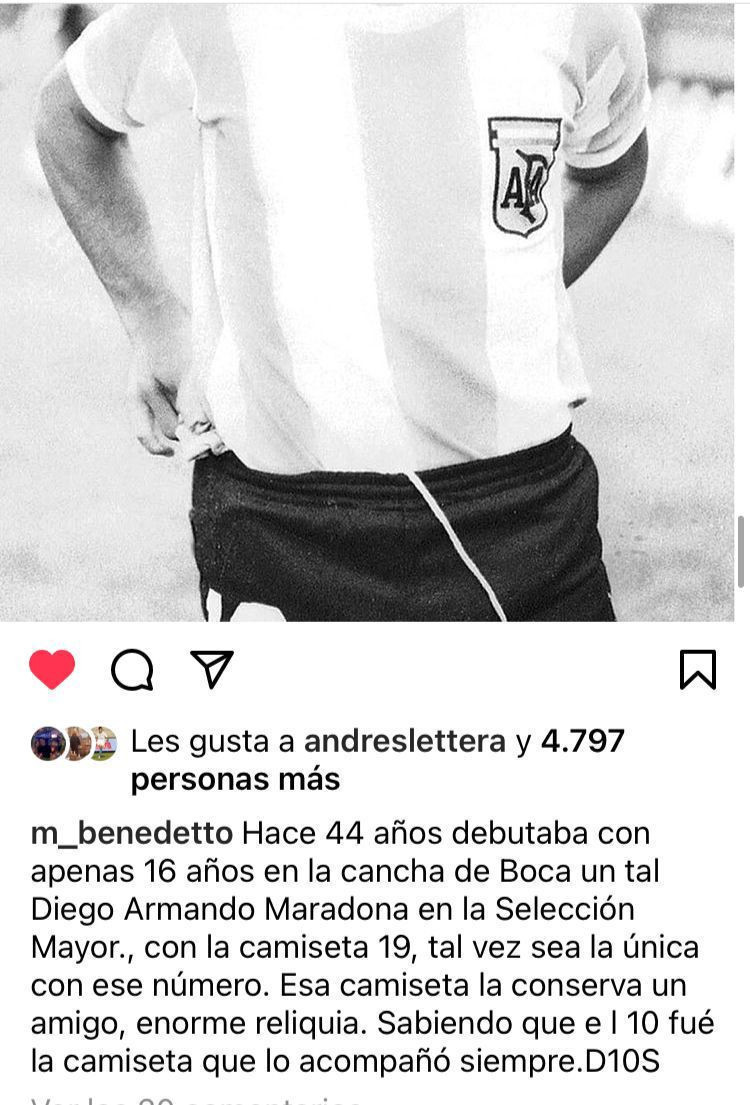
Task: Tap the middle liker avatar
Action: (x=76, y=743)
